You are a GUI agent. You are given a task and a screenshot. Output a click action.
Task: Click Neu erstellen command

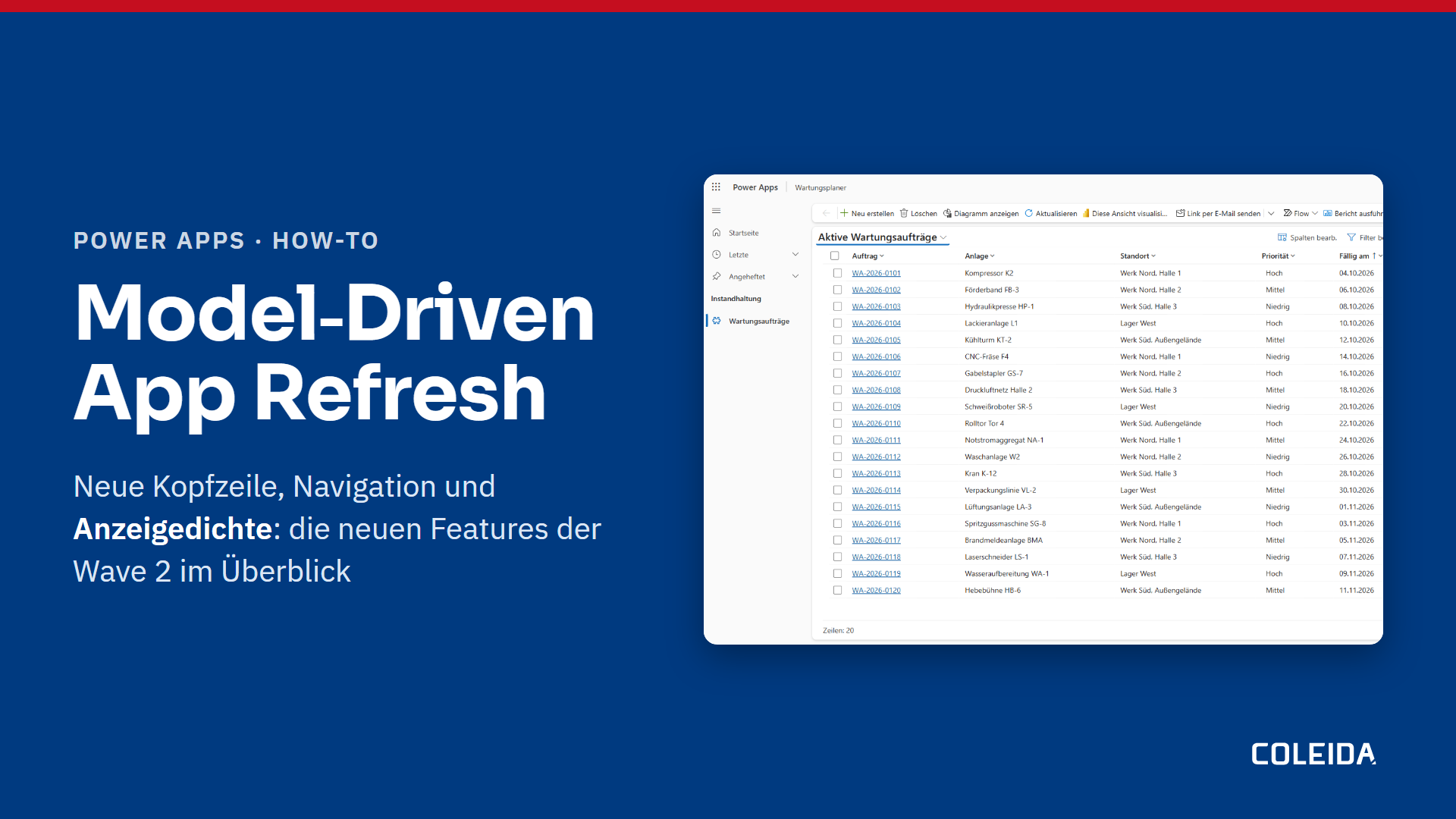pos(867,214)
